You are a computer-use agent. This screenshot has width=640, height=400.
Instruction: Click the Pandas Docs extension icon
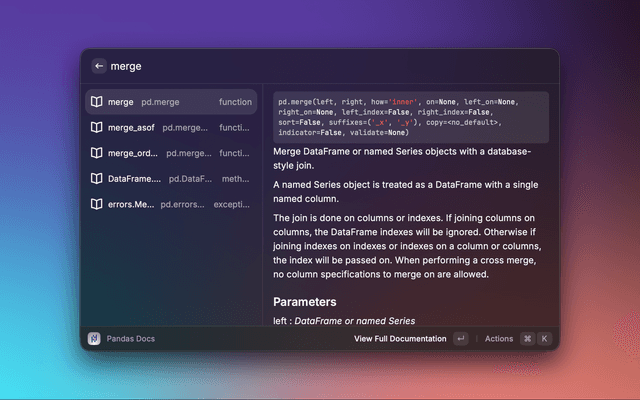coord(94,339)
